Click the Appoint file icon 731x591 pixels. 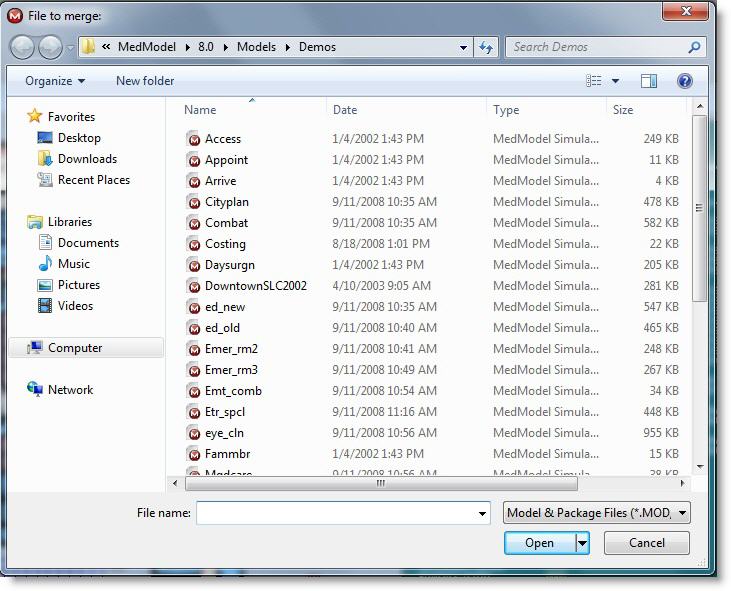(x=193, y=160)
